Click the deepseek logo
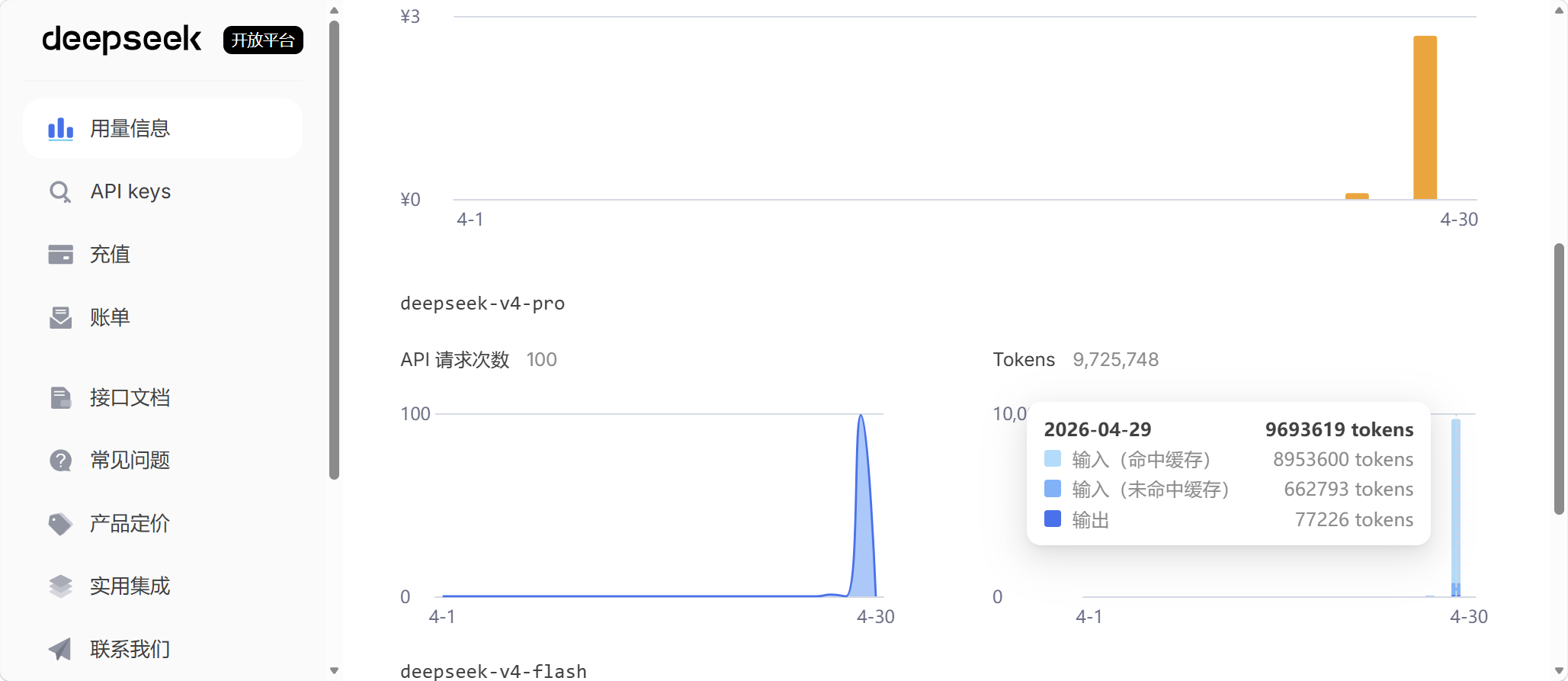The width and height of the screenshot is (1568, 681). point(122,40)
